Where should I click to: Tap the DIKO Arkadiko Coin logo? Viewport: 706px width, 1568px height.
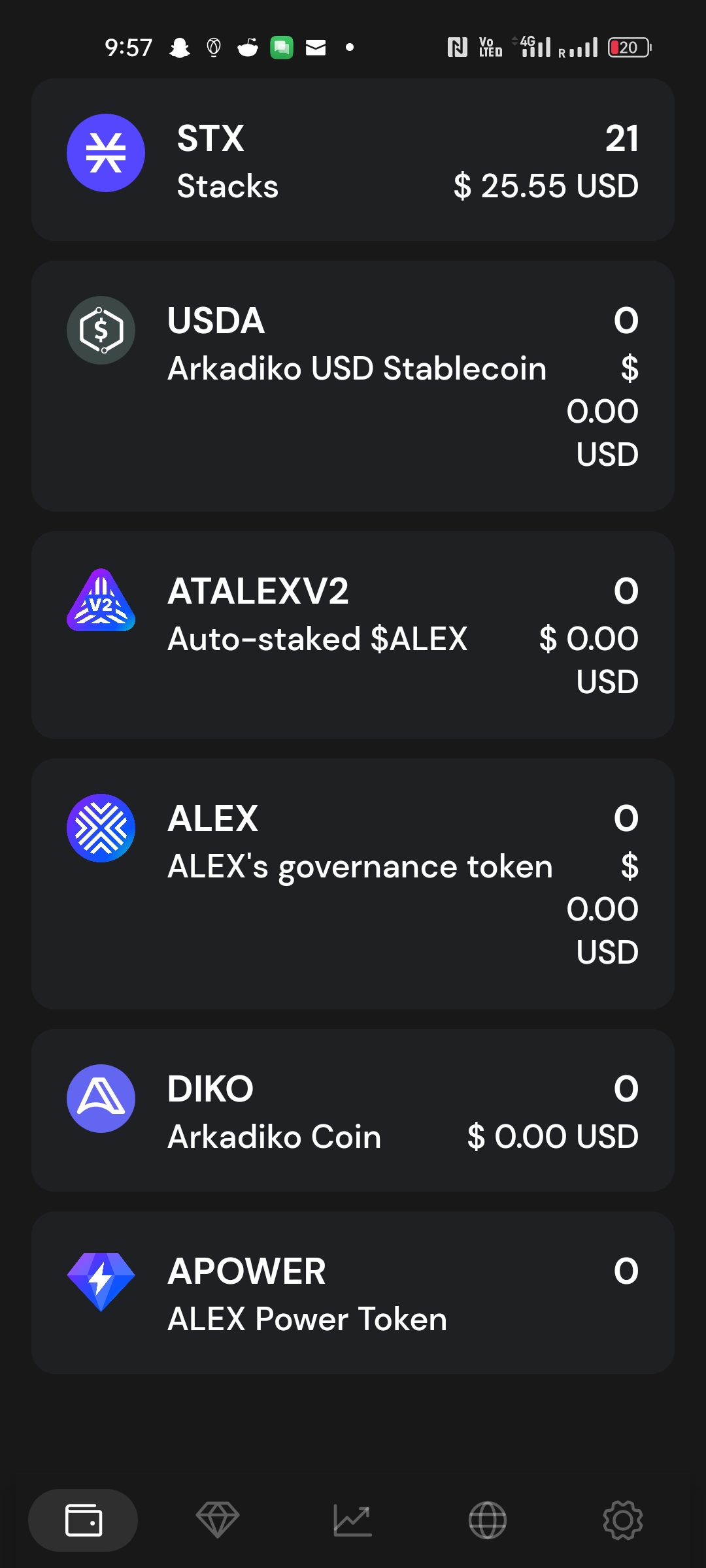(101, 1098)
